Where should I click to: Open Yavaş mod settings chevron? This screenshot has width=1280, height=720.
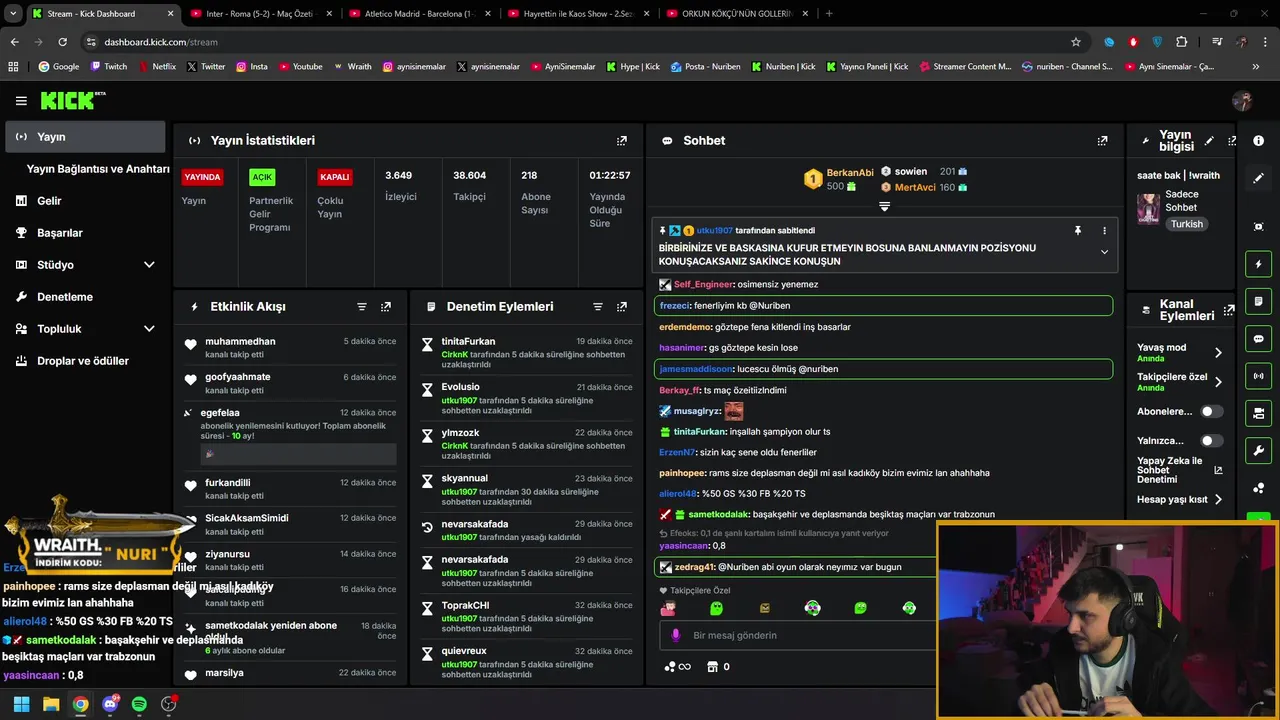[1218, 353]
